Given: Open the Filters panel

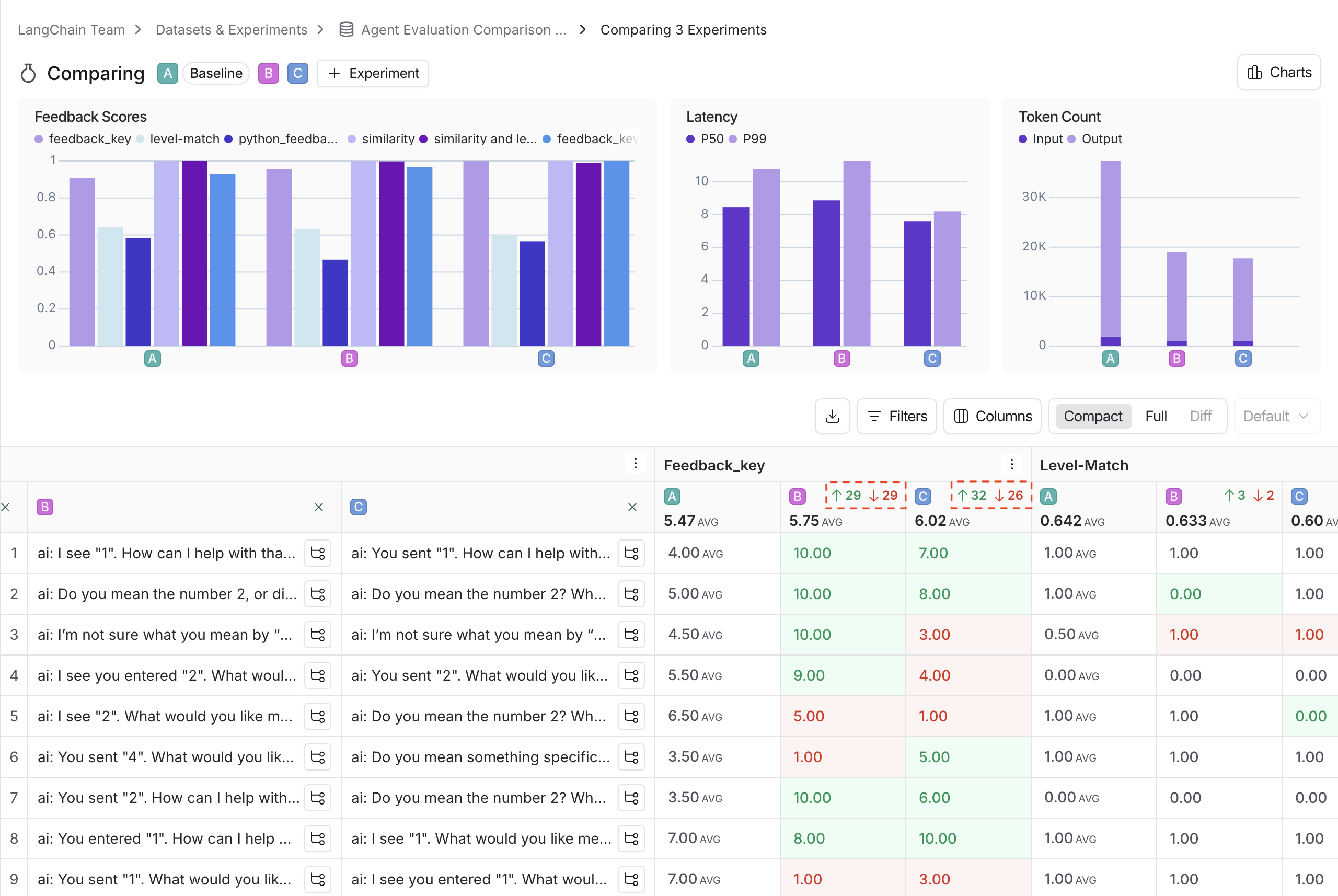Looking at the screenshot, I should pyautogui.click(x=896, y=416).
